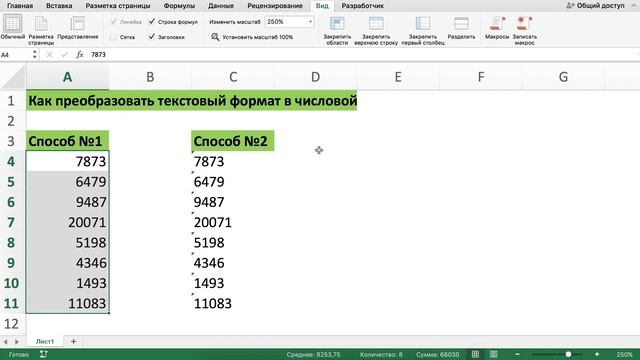Viewport: 640px width, 360px height.
Task: Split the window (Разделить) icon
Action: [x=461, y=24]
